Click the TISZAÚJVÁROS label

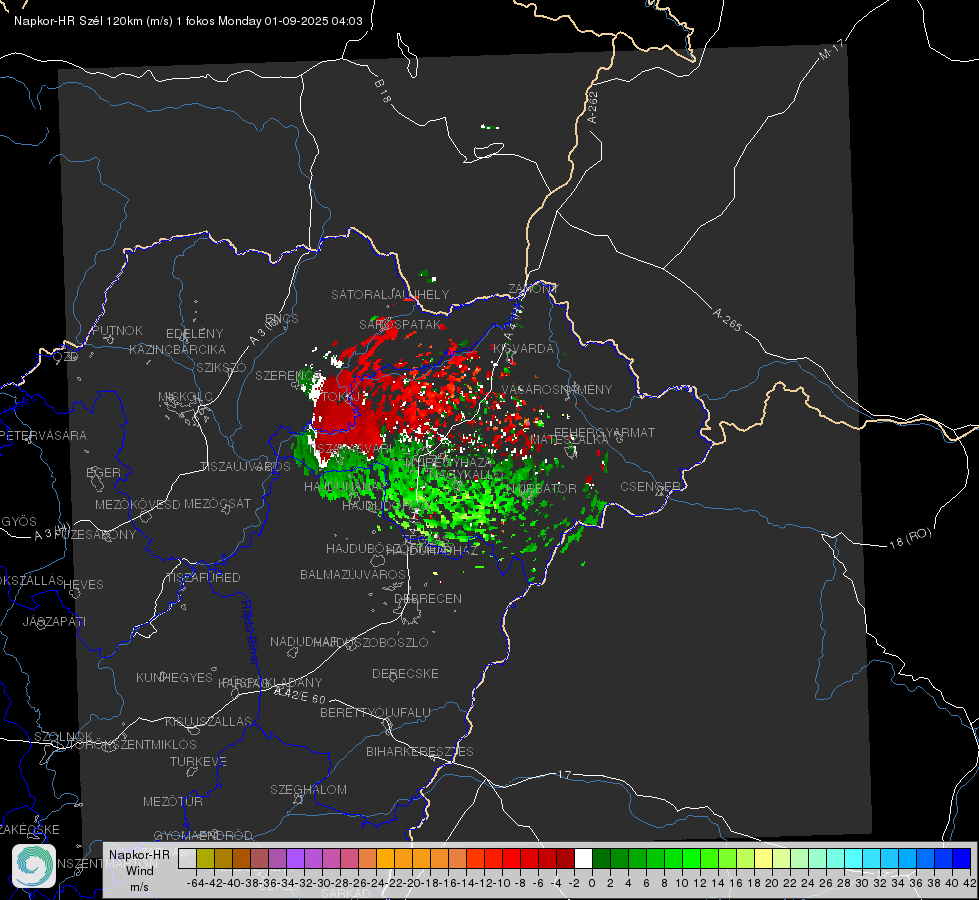pos(245,467)
